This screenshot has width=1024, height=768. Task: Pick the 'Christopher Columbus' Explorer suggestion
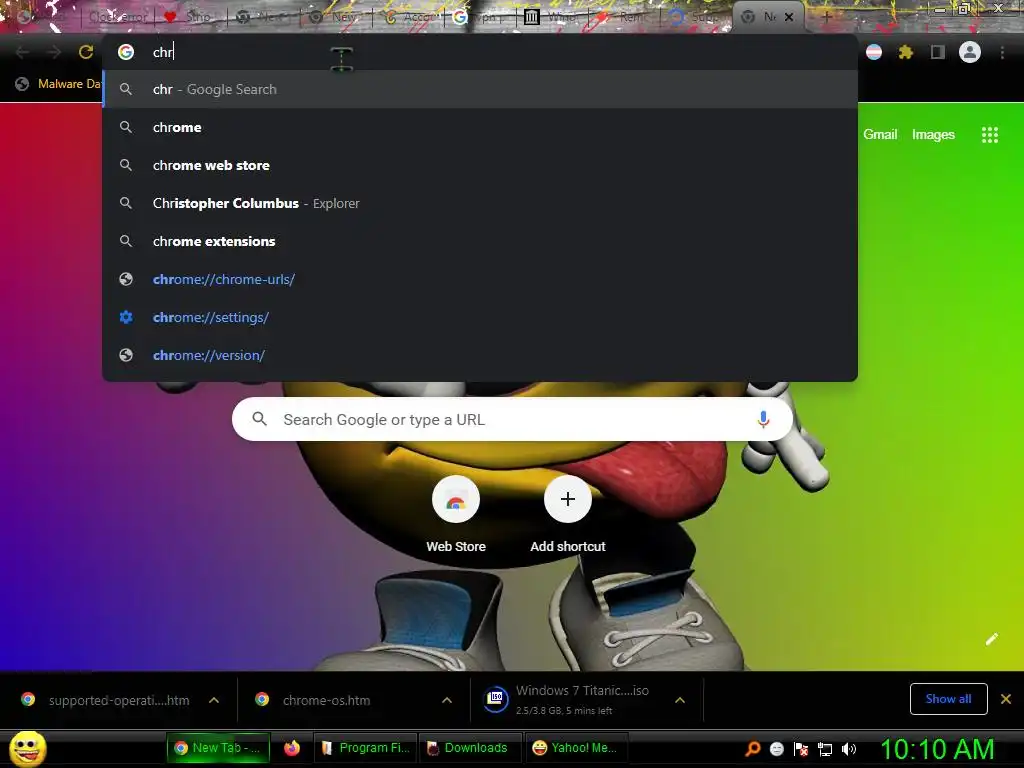[x=480, y=203]
